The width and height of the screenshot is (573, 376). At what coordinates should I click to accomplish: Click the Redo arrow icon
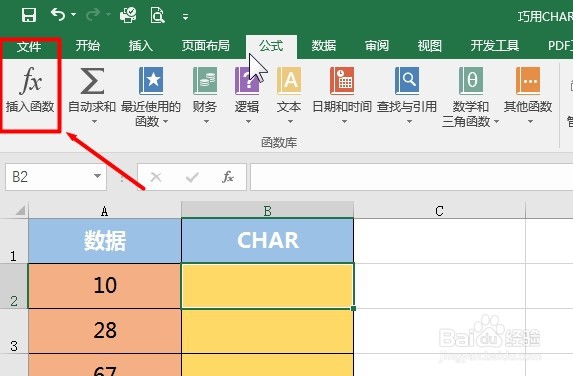93,15
